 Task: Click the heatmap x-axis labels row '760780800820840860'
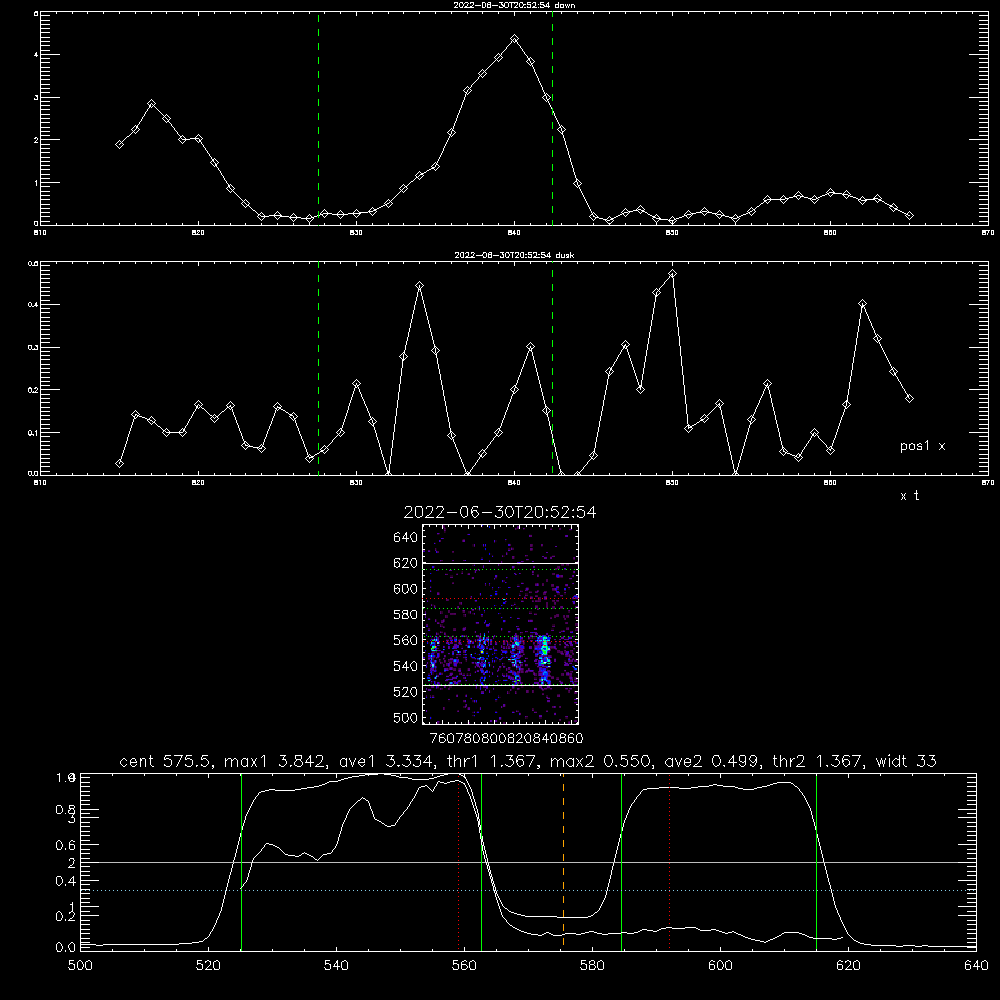click(507, 738)
